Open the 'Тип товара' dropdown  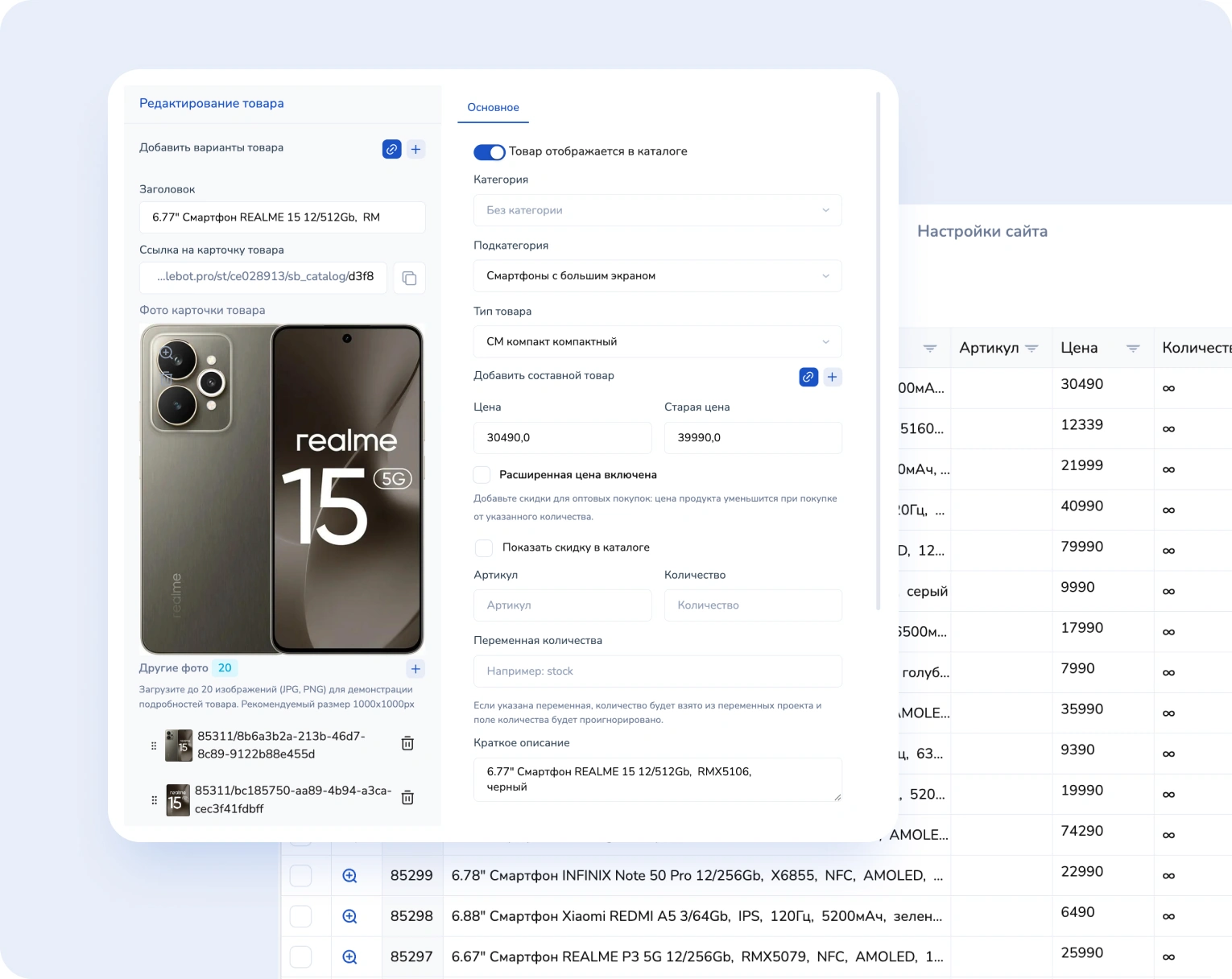(x=658, y=341)
